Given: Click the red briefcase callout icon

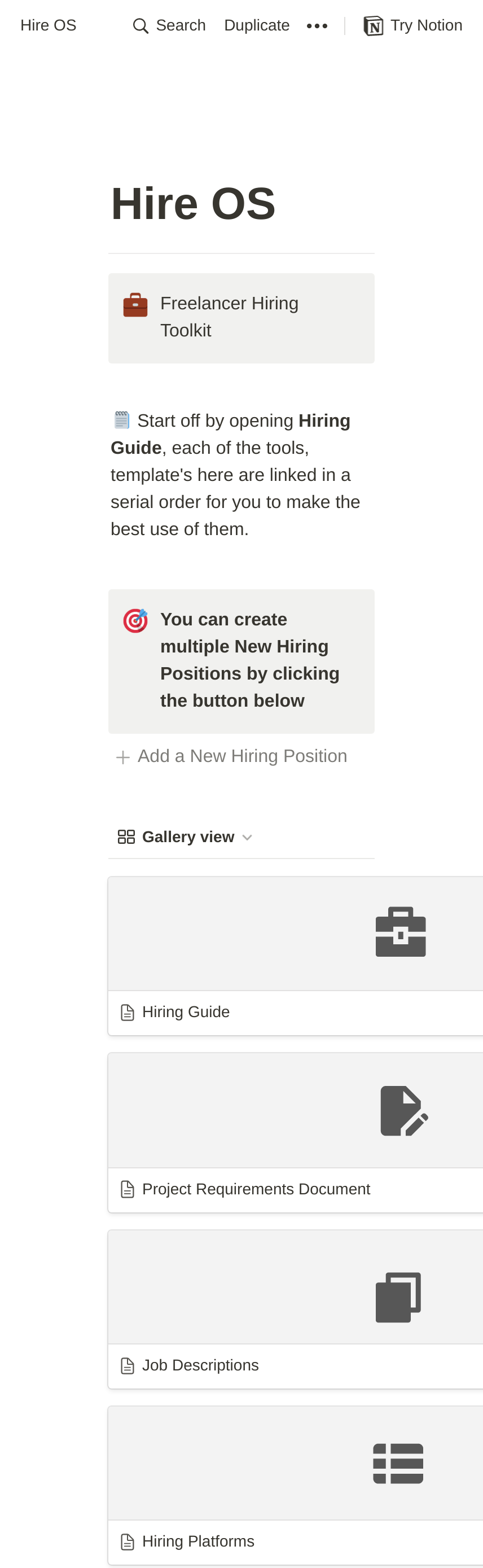Looking at the screenshot, I should point(135,305).
